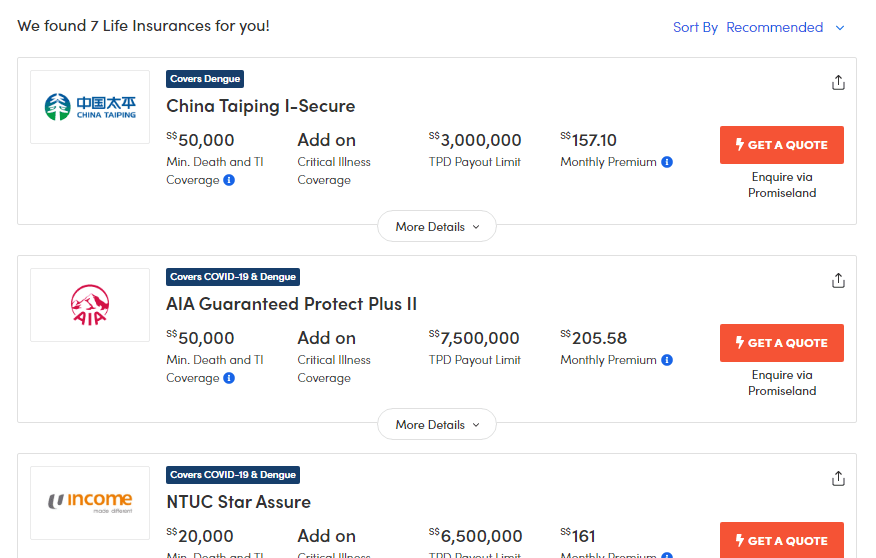Open info icon beside AIA Monthly Premium
Viewport: 876px width, 558px height.
tap(667, 360)
